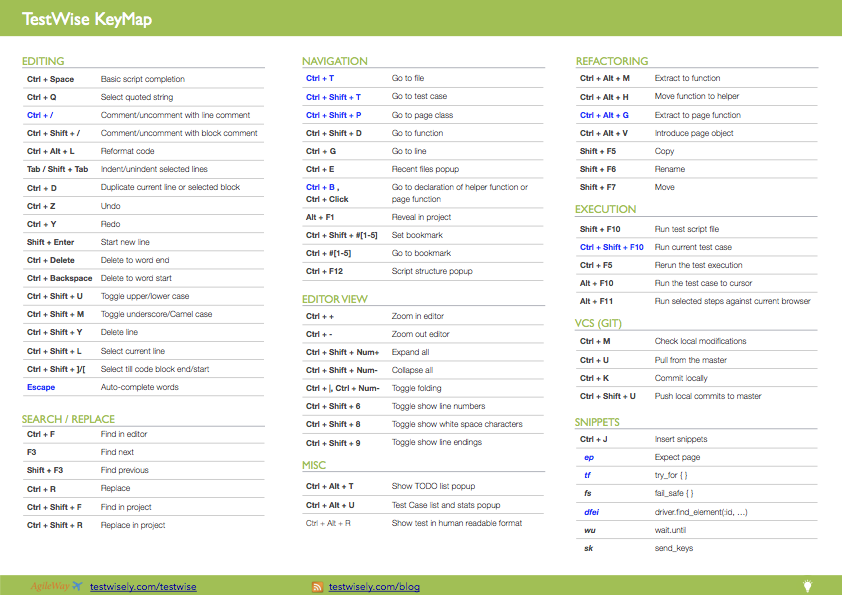This screenshot has height=595, width=842.
Task: Click the blue 'dfei' snippet
Action: point(591,512)
